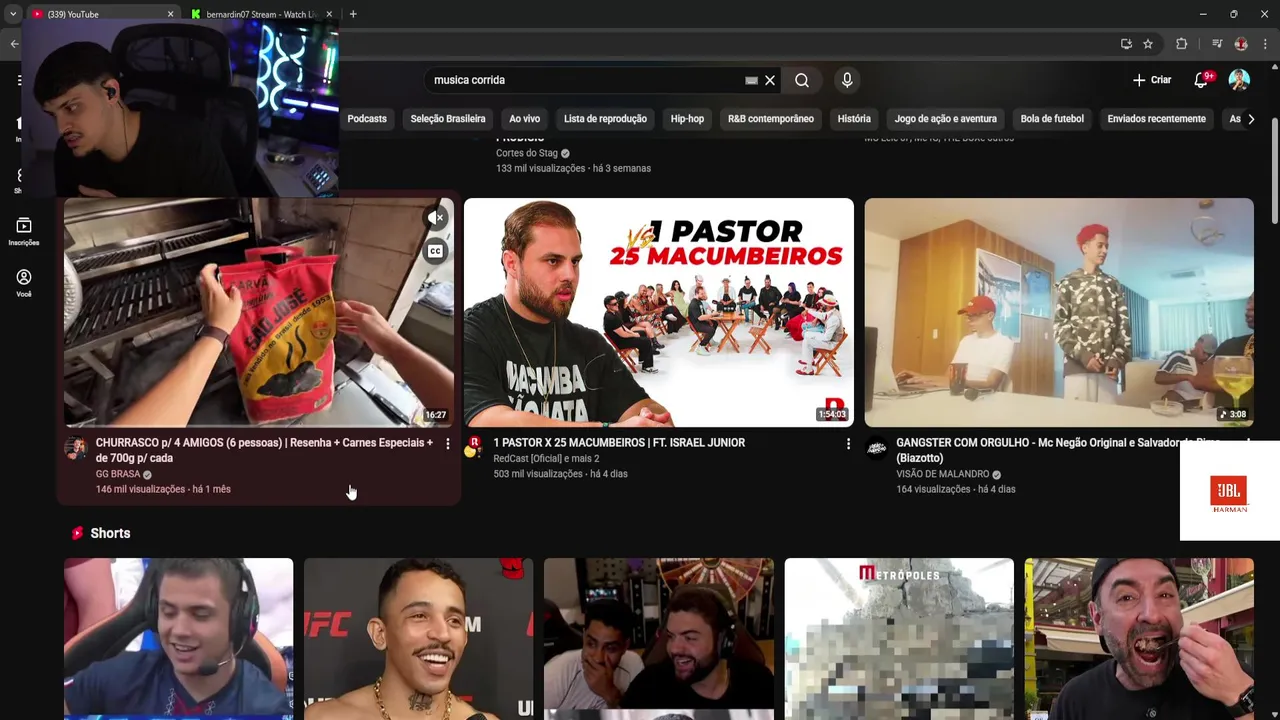Open the Metrópoles Short

(899, 639)
